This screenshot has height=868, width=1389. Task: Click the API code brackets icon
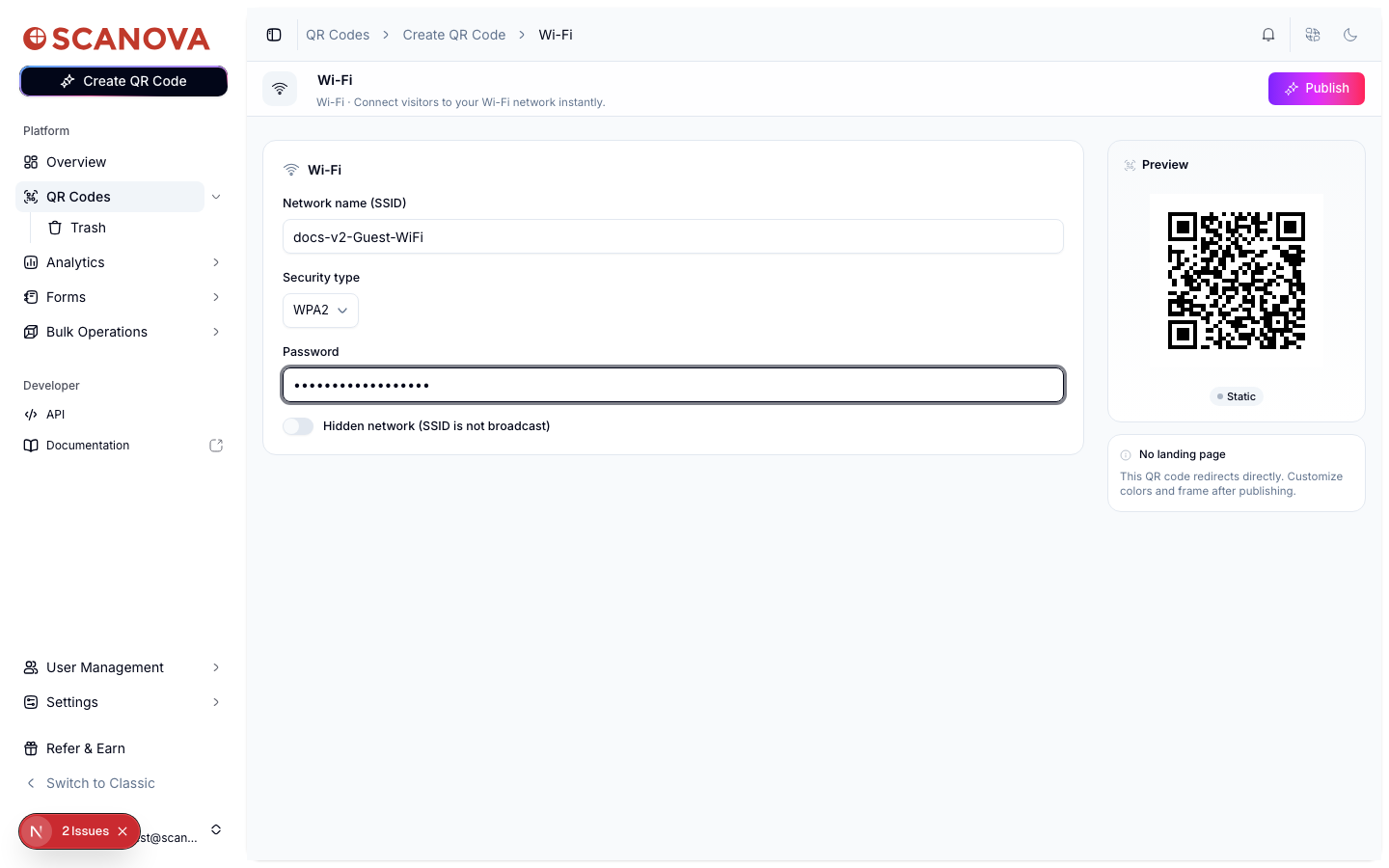[x=31, y=415]
